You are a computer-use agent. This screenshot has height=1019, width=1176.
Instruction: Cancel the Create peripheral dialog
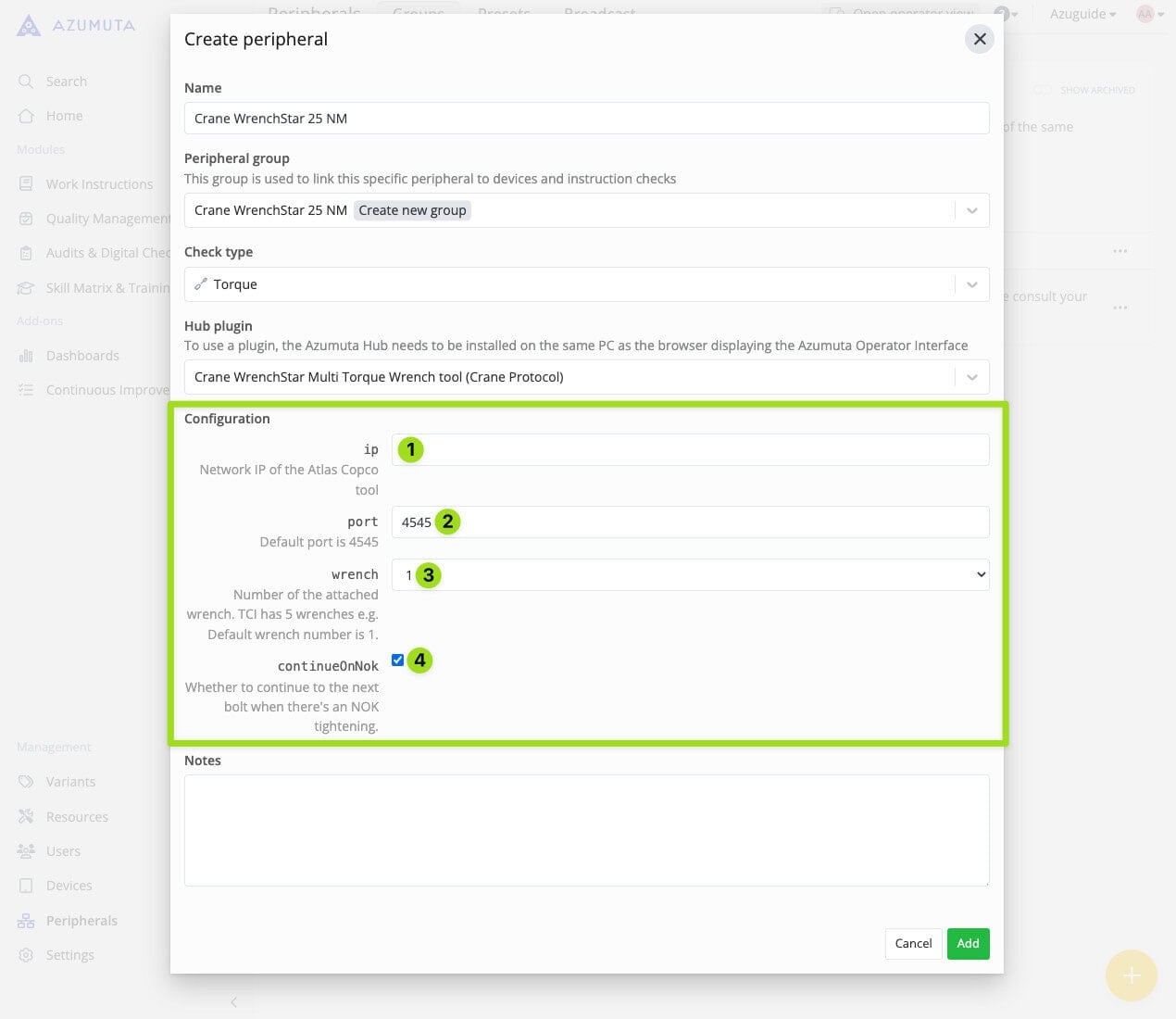tap(913, 943)
